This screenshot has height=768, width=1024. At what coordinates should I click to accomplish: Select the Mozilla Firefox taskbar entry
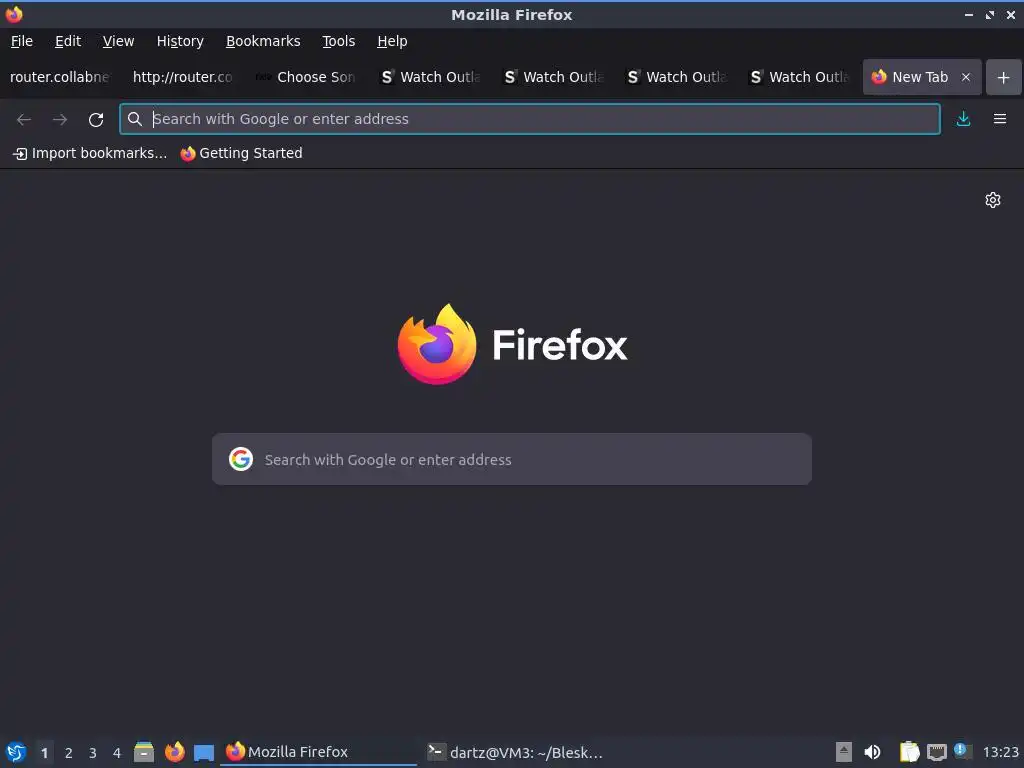click(318, 752)
